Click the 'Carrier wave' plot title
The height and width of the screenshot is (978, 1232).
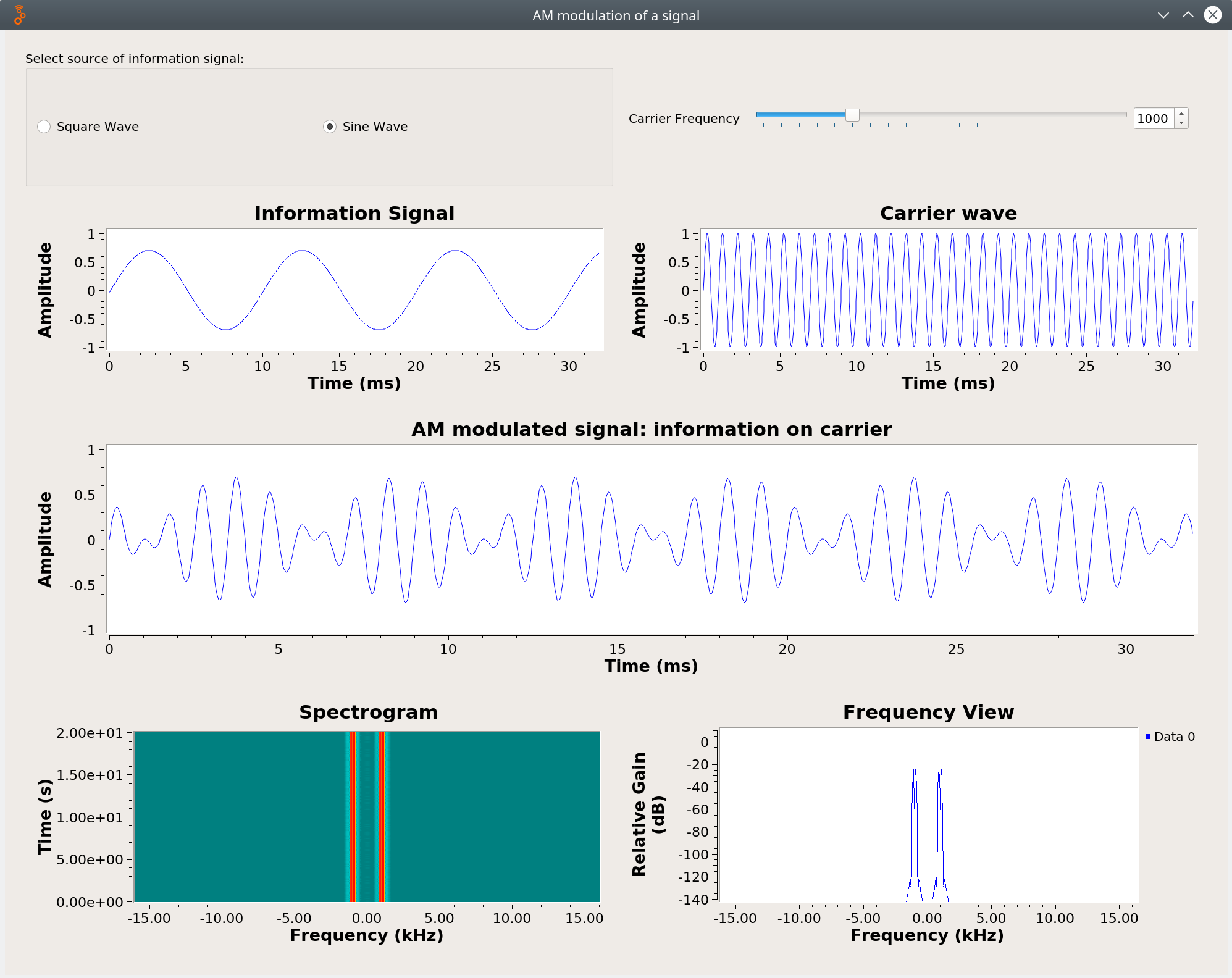point(949,213)
